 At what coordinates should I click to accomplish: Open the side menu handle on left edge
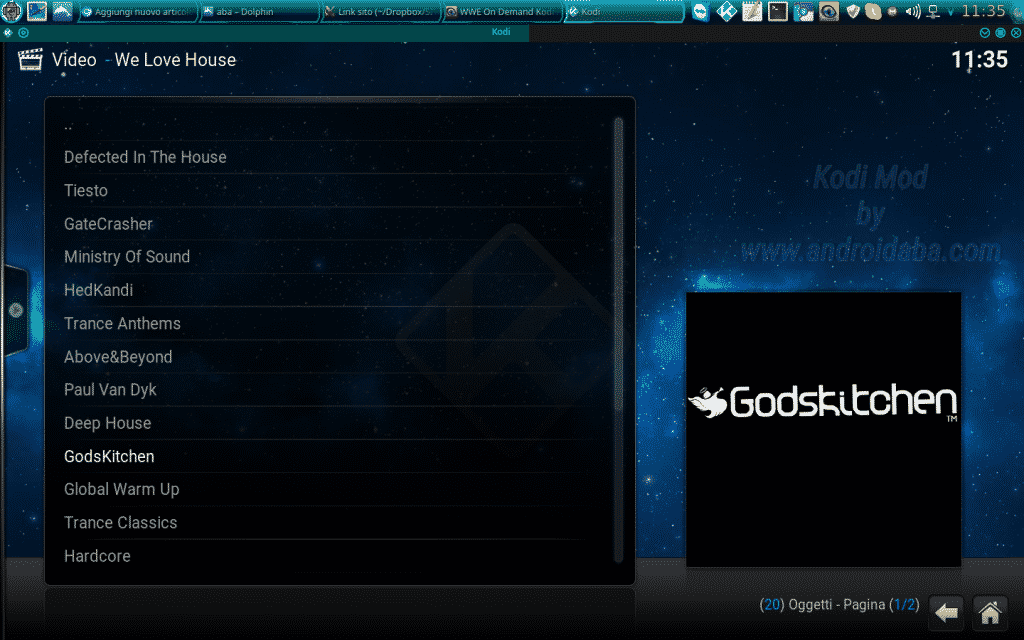(x=16, y=310)
